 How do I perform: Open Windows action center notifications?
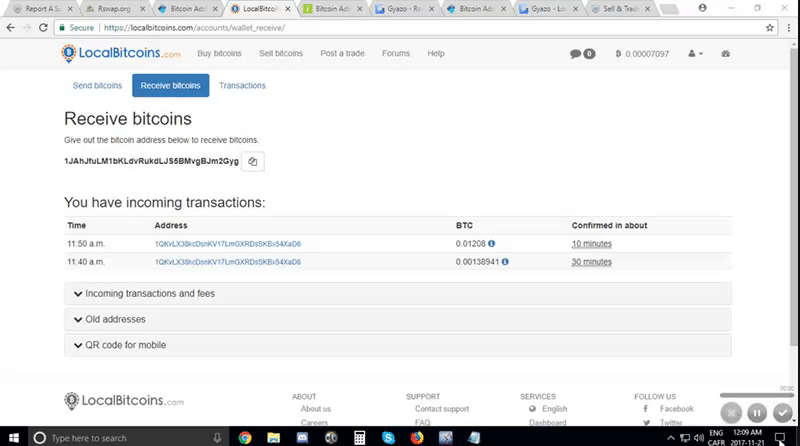[x=780, y=438]
